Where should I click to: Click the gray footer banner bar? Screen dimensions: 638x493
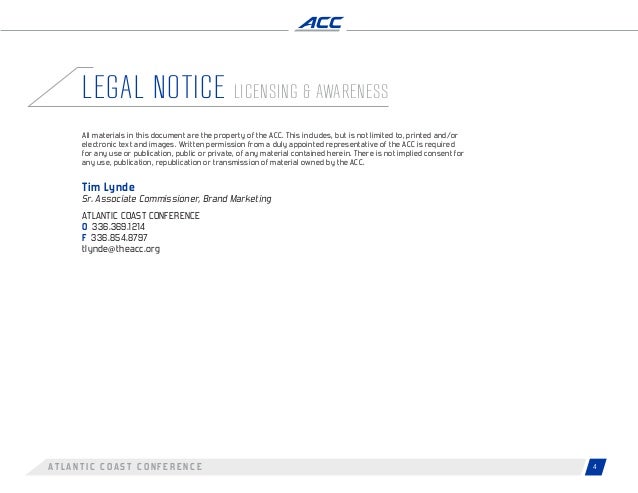(x=305, y=467)
